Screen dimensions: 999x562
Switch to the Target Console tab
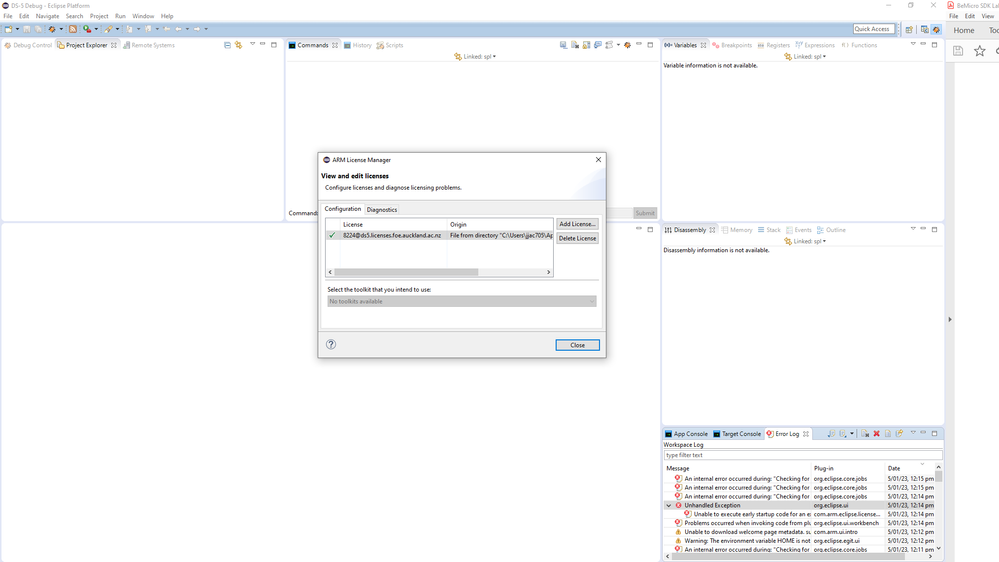737,434
